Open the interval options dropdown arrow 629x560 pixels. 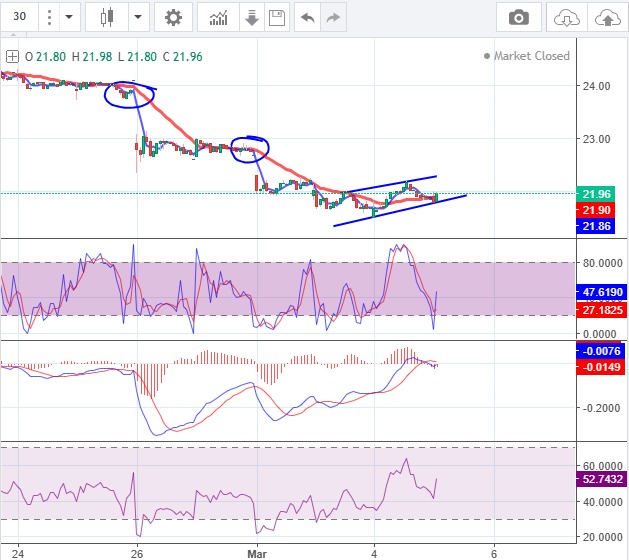[x=69, y=17]
